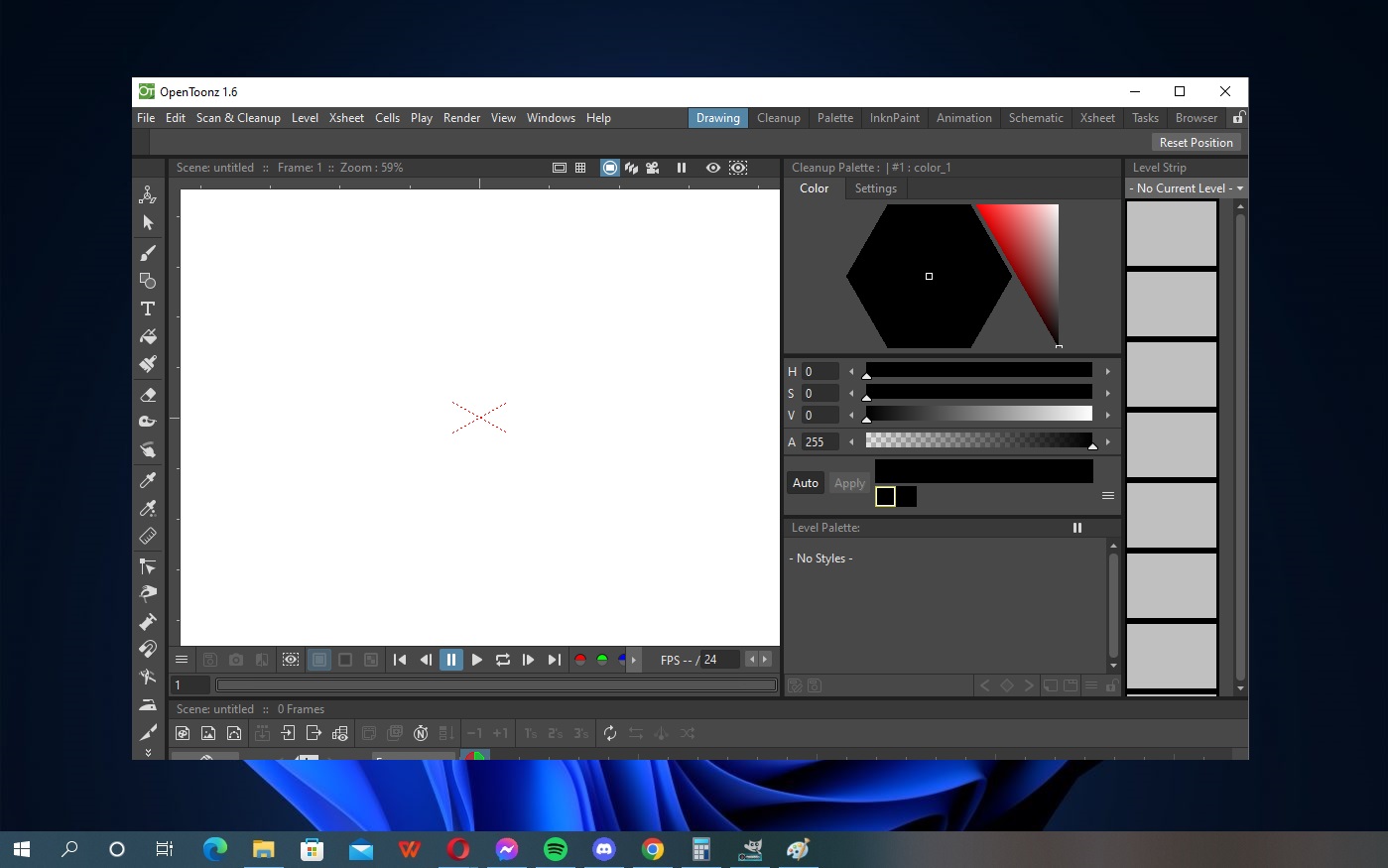Open the Xsheet menu in menu bar
The image size is (1388, 868).
[346, 118]
